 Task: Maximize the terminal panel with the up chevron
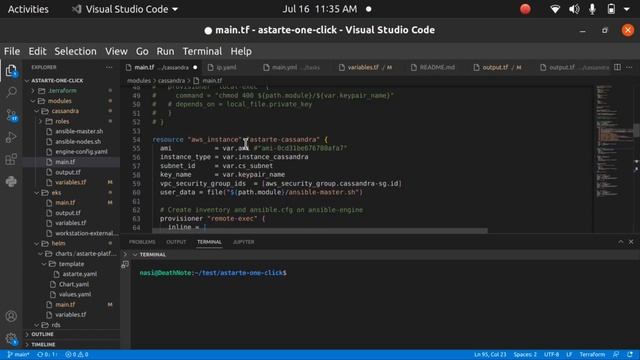pyautogui.click(x=620, y=242)
